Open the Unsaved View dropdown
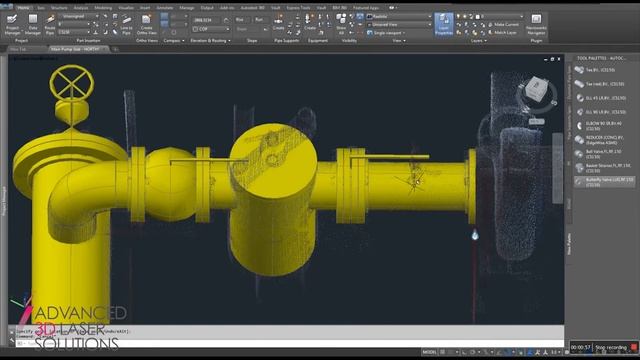Image resolution: width=640 pixels, height=360 pixels. coord(399,24)
